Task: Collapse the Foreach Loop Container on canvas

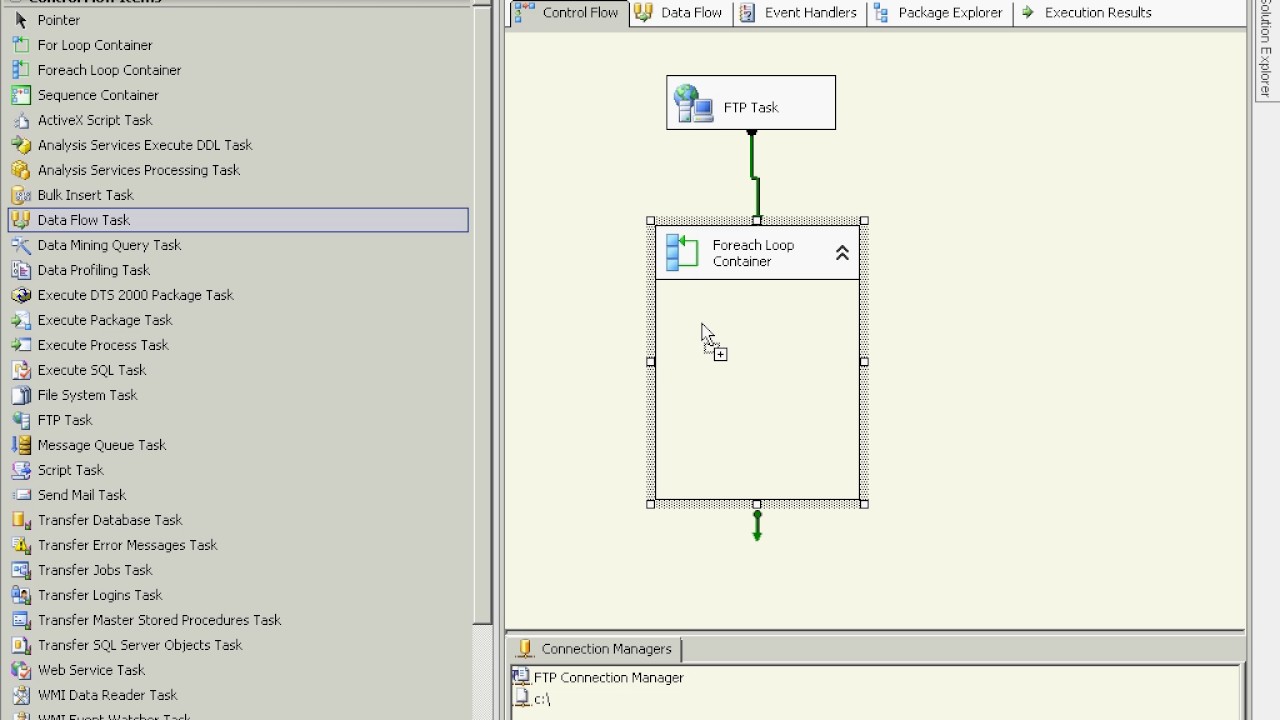Action: (842, 253)
